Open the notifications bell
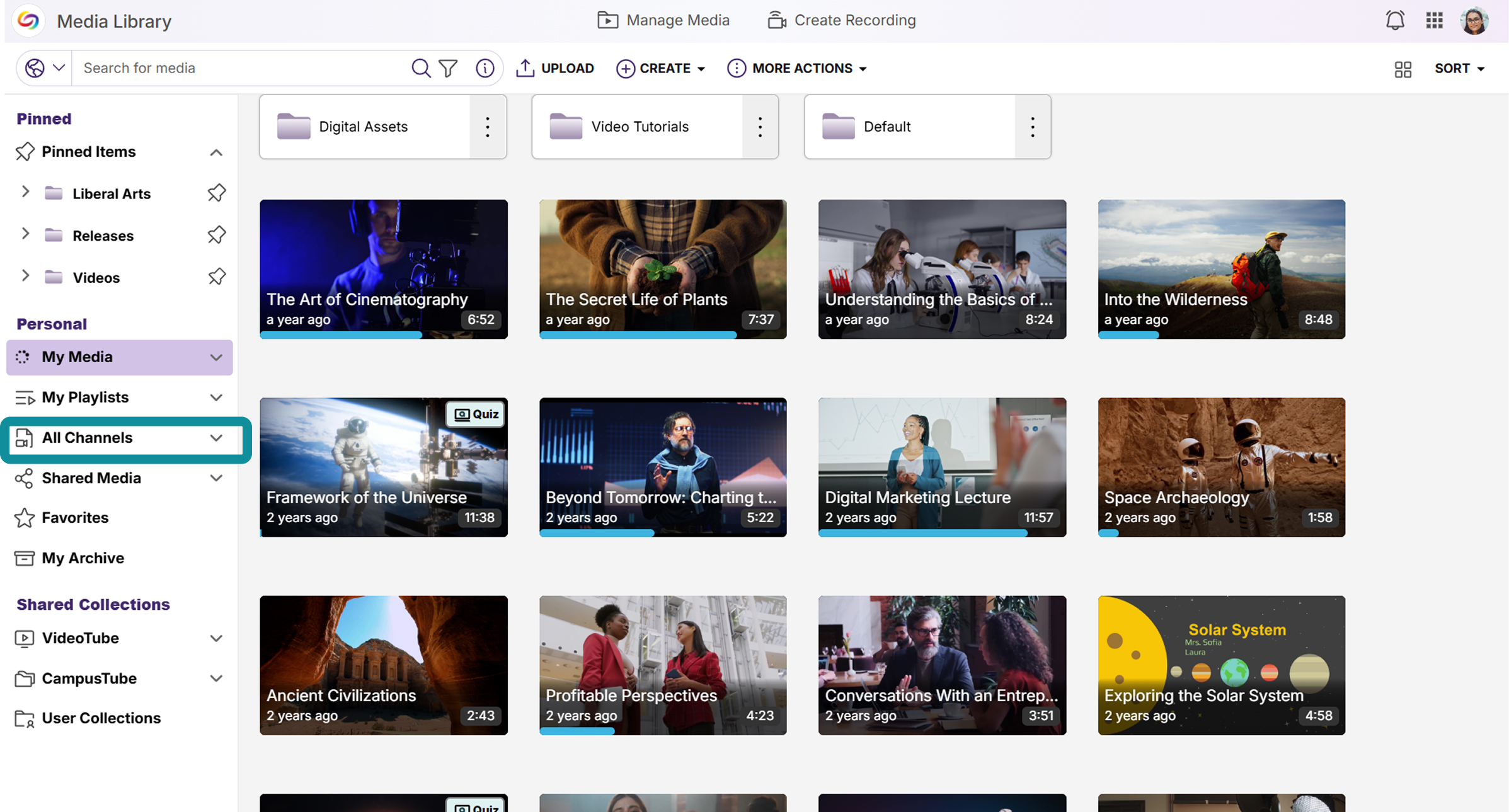Image resolution: width=1509 pixels, height=812 pixels. (1395, 21)
